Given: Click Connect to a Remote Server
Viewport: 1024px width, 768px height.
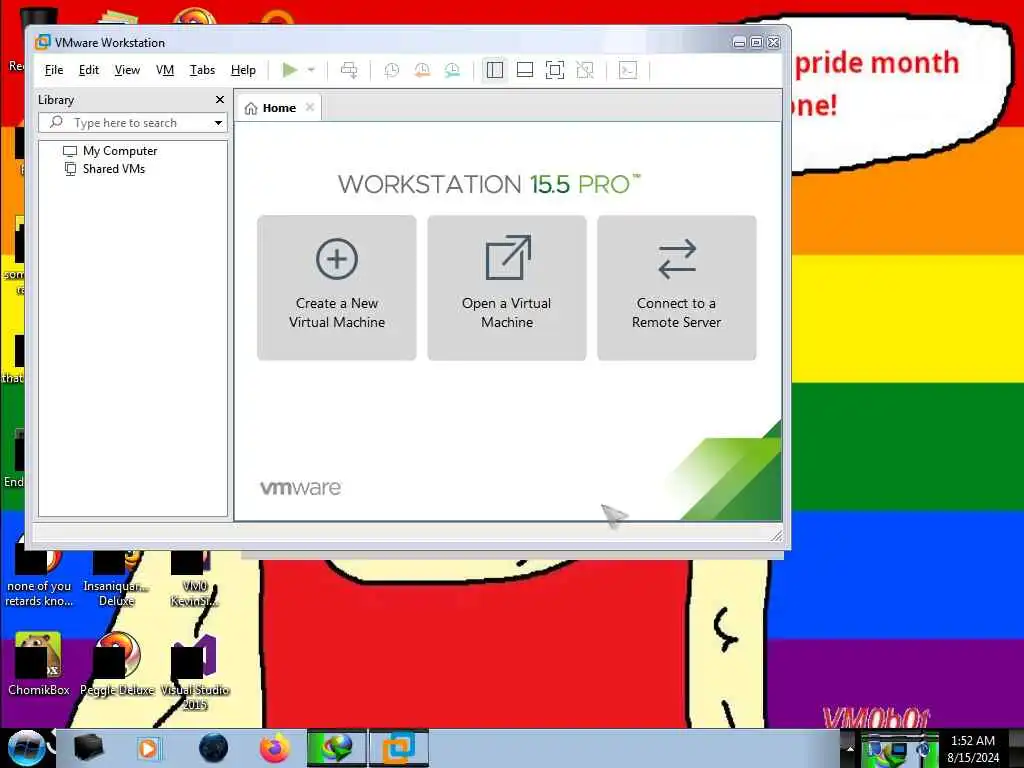Looking at the screenshot, I should tap(677, 287).
